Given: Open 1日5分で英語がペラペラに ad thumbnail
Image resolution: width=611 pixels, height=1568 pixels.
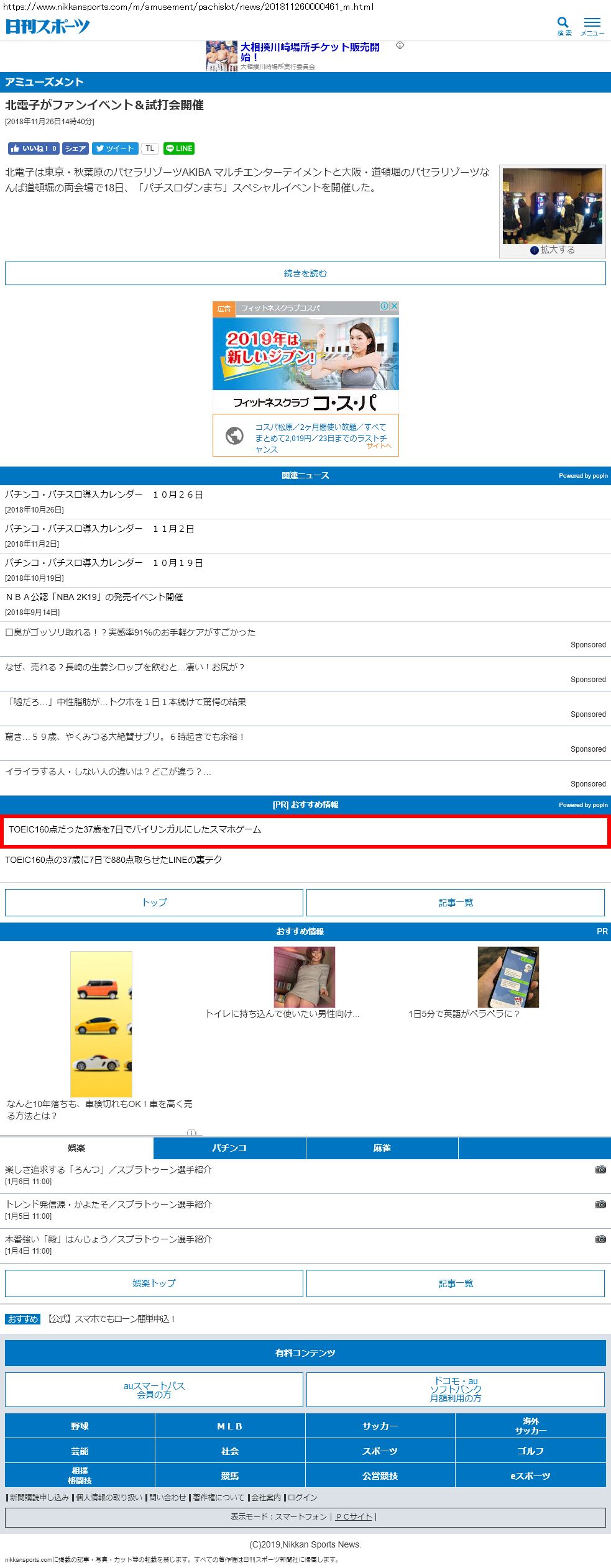Looking at the screenshot, I should coord(508,977).
